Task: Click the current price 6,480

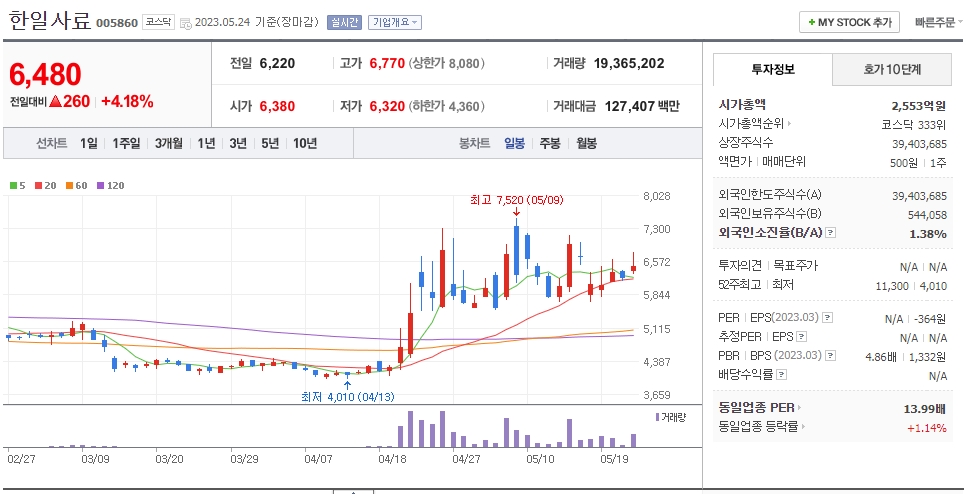Action: 45,75
